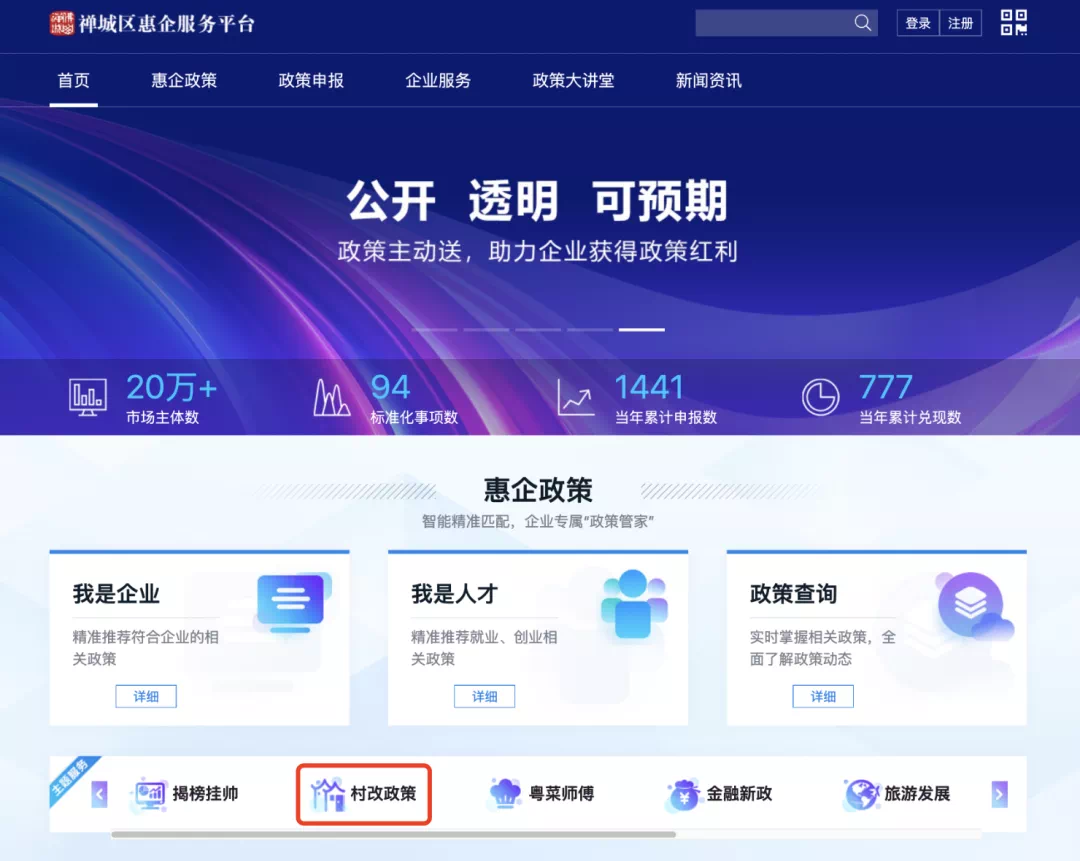
Task: Go to 政策申报 menu
Action: point(311,81)
